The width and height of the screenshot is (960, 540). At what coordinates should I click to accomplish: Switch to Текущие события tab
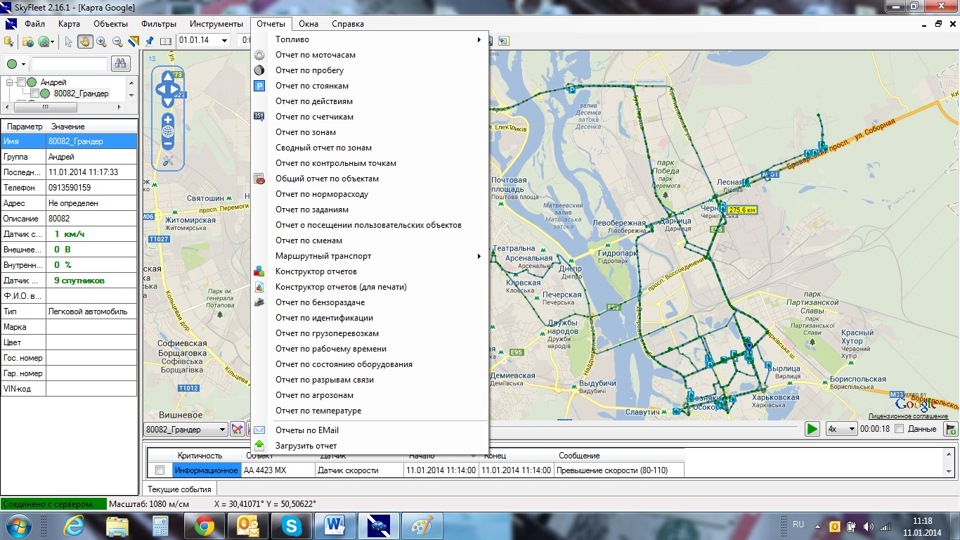coord(179,489)
